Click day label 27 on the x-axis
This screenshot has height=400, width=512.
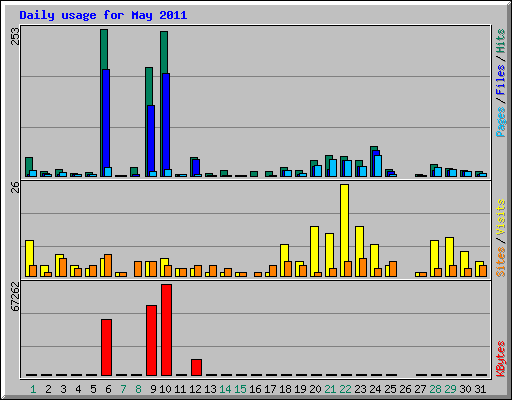(x=420, y=389)
